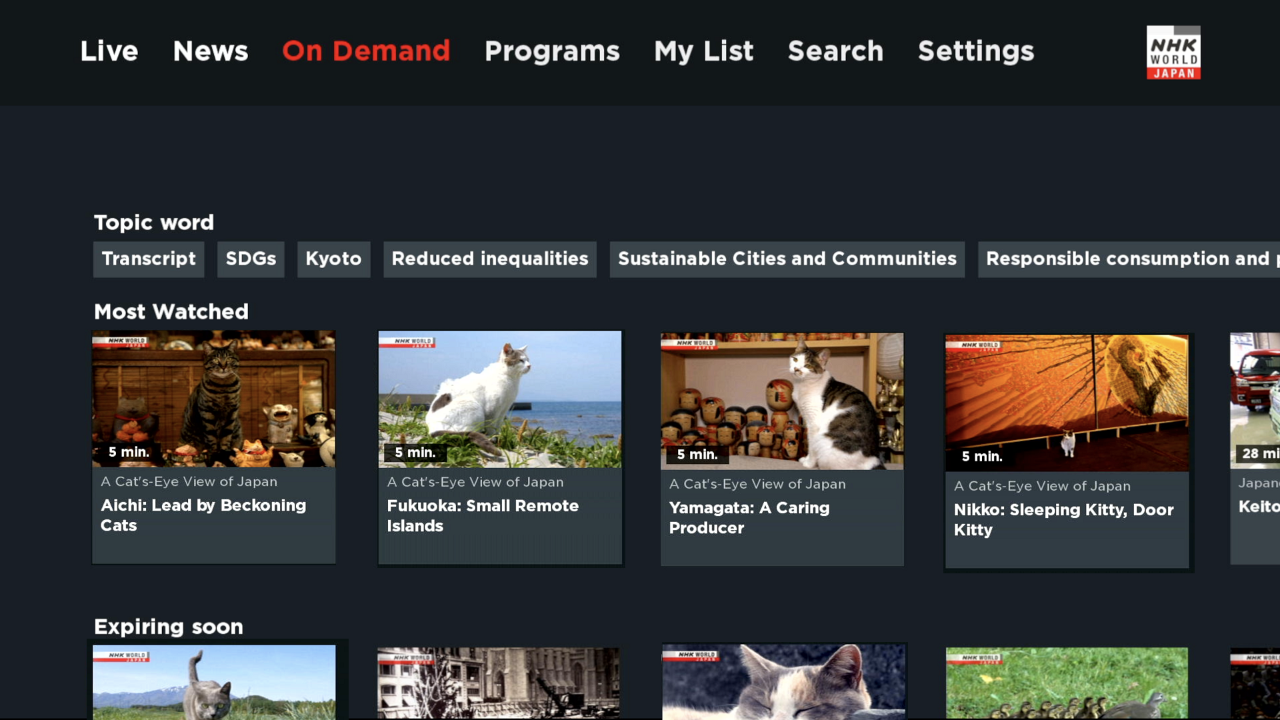Choose the Kyoto topic word

pyautogui.click(x=333, y=259)
